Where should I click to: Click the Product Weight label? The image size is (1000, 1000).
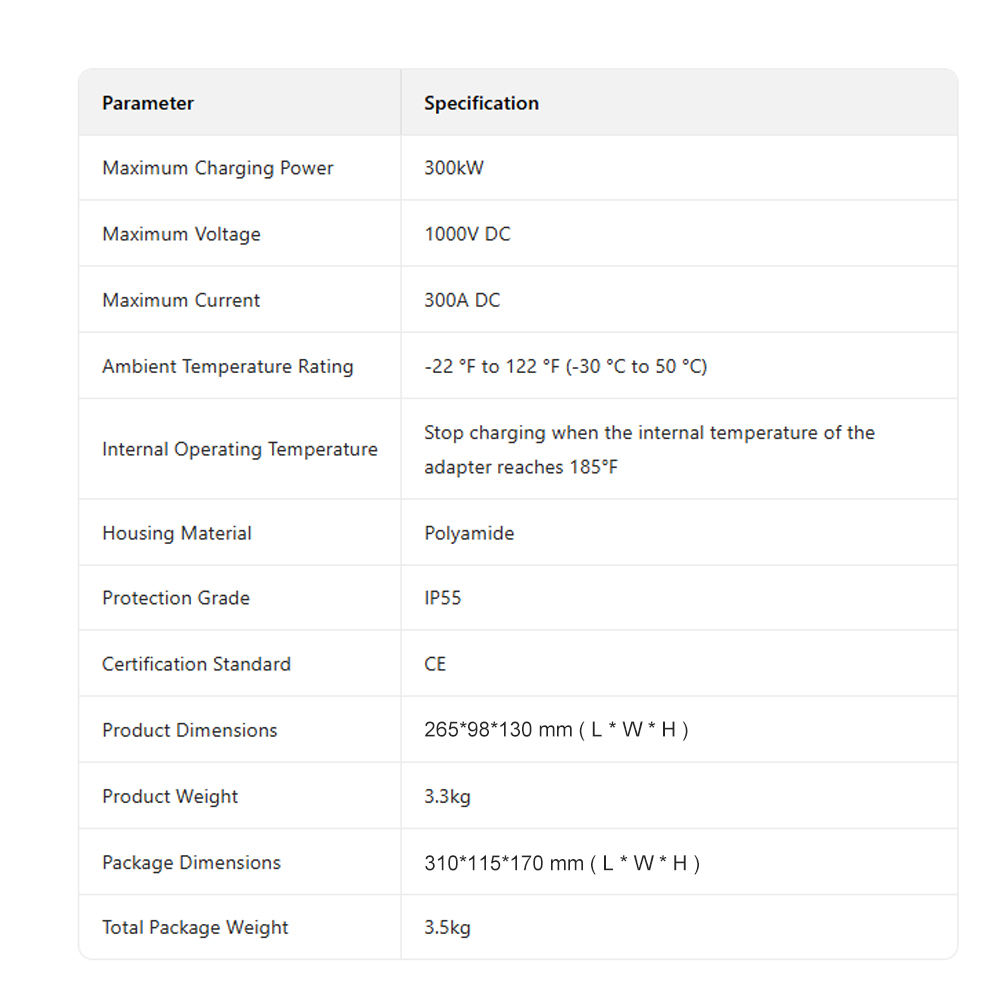tap(170, 796)
